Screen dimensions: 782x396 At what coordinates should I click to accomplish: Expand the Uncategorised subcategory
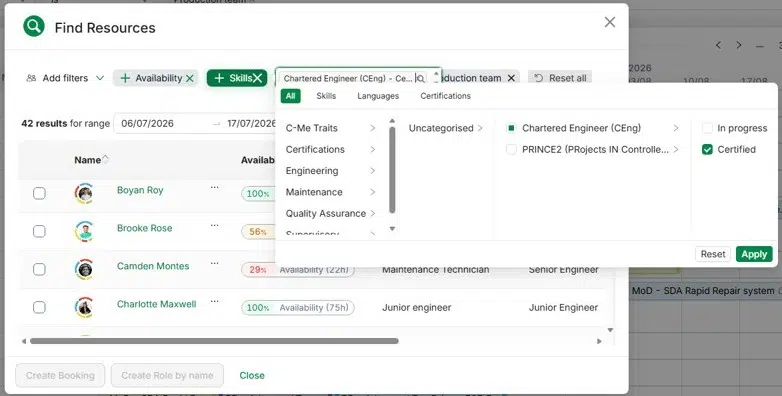point(446,128)
